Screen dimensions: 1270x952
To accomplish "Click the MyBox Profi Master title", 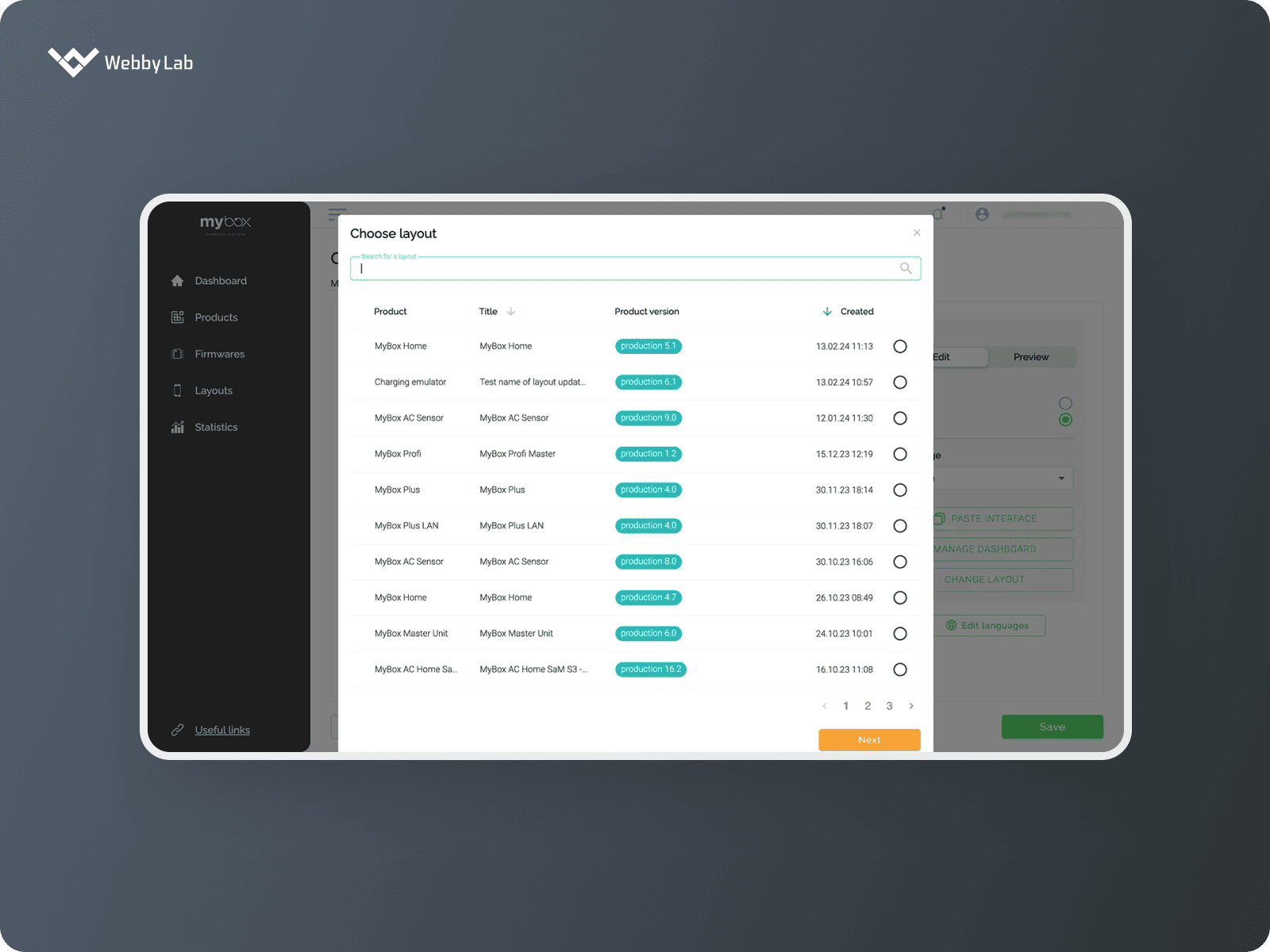I will 518,454.
